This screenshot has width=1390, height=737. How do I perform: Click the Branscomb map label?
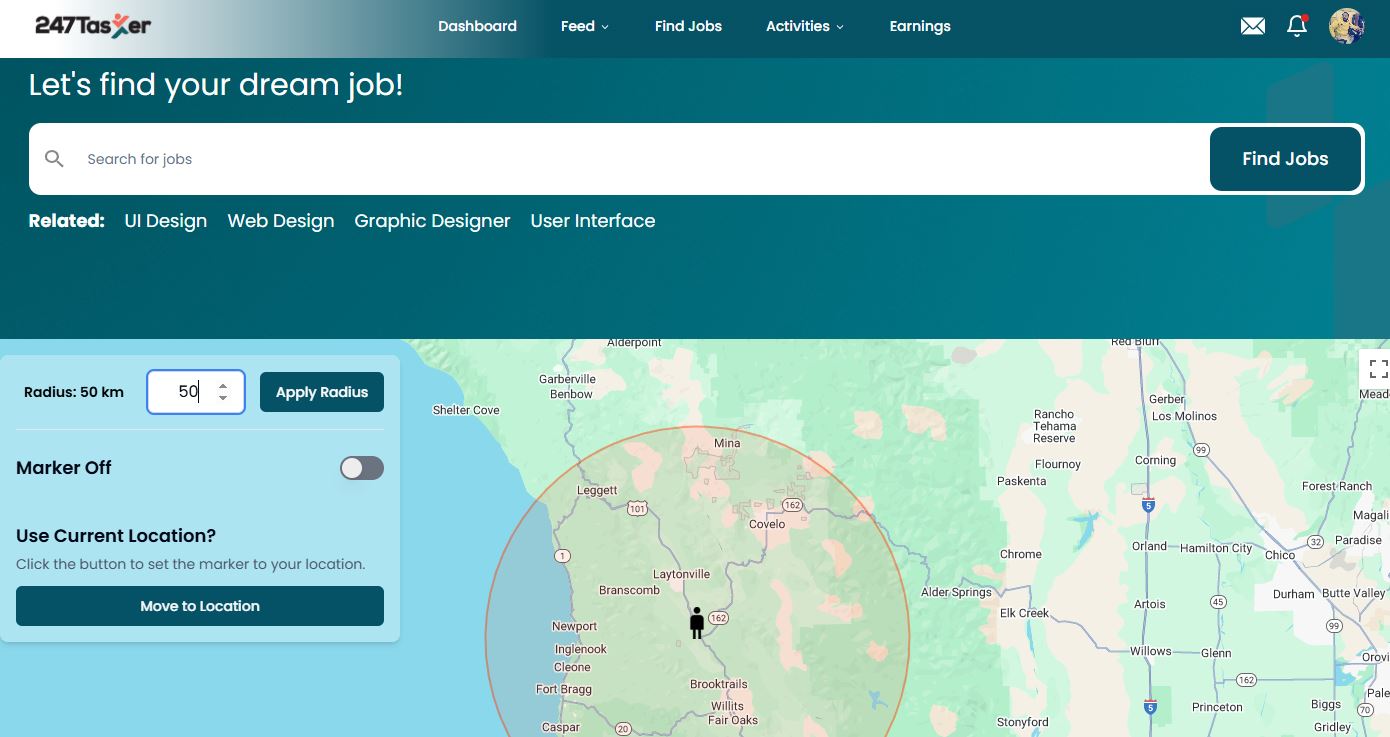coord(629,590)
